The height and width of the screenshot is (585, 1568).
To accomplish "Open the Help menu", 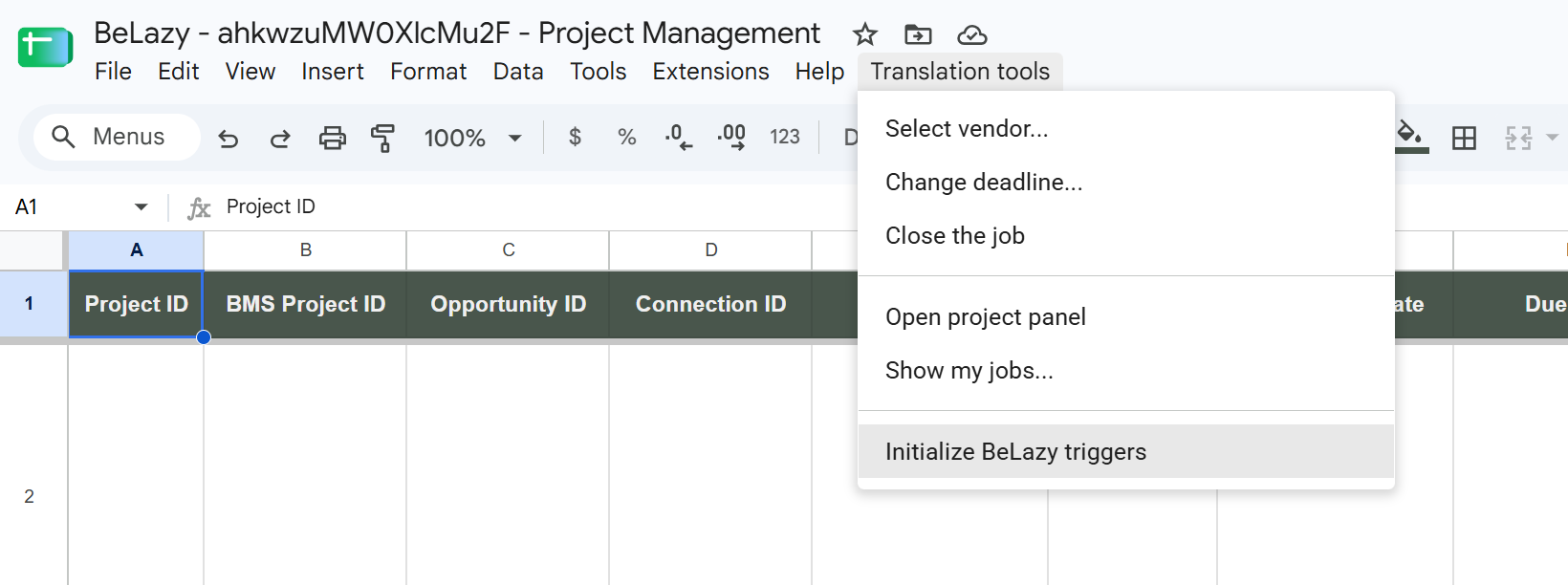I will (x=819, y=72).
